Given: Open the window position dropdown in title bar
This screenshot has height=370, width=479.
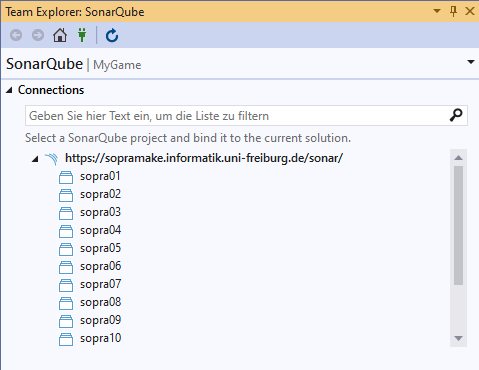Looking at the screenshot, I should [x=437, y=11].
